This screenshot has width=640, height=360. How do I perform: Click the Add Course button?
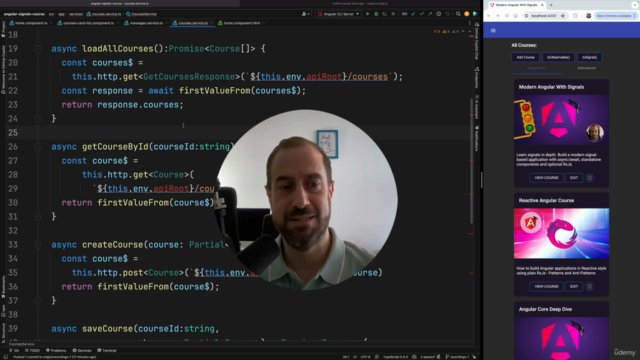(x=525, y=57)
